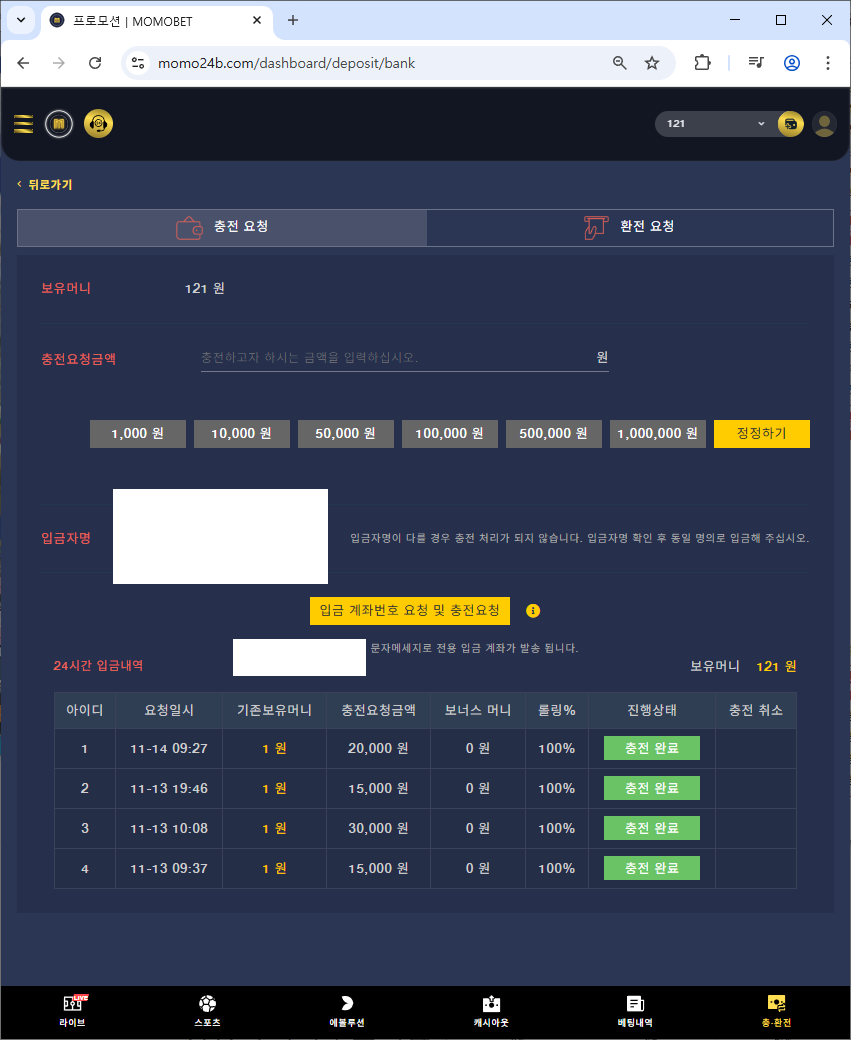Viewport: 851px width, 1040px height.
Task: Go back via the 뒤로가기 link
Action: [45, 185]
